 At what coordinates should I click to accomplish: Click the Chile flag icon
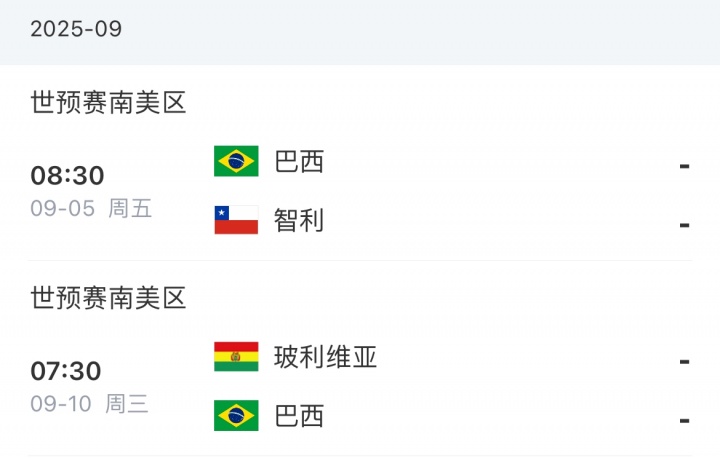tap(236, 220)
